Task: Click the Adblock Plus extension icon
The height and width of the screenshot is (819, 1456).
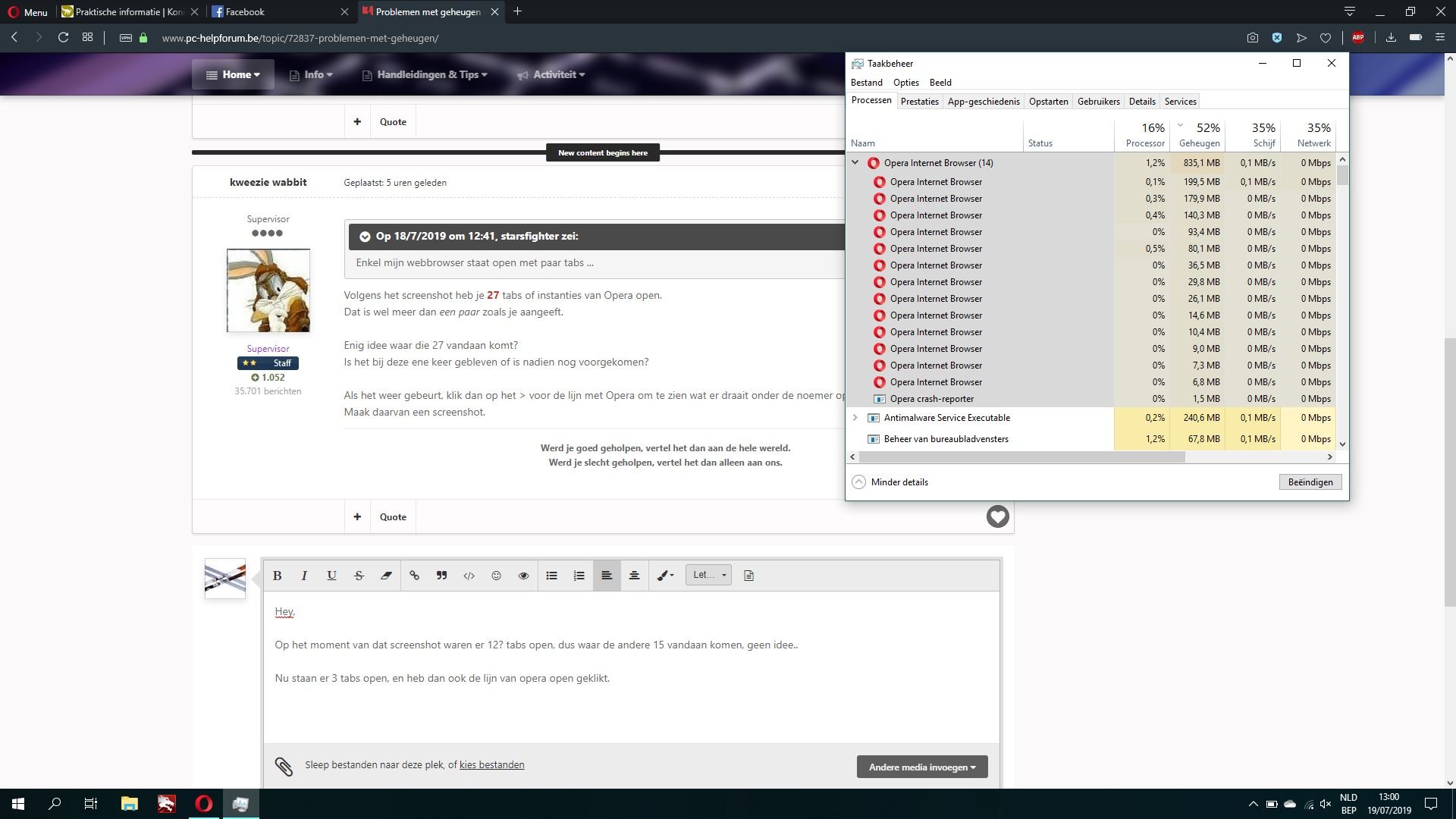Action: (1357, 38)
